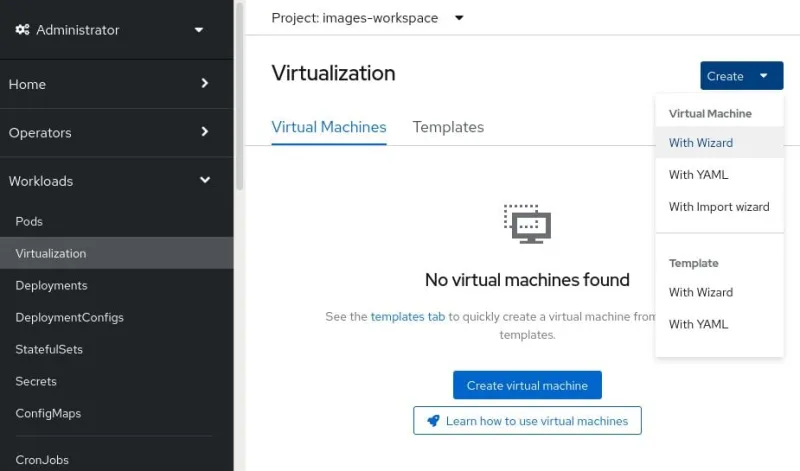Click Learn how to use virtual machines

point(527,421)
